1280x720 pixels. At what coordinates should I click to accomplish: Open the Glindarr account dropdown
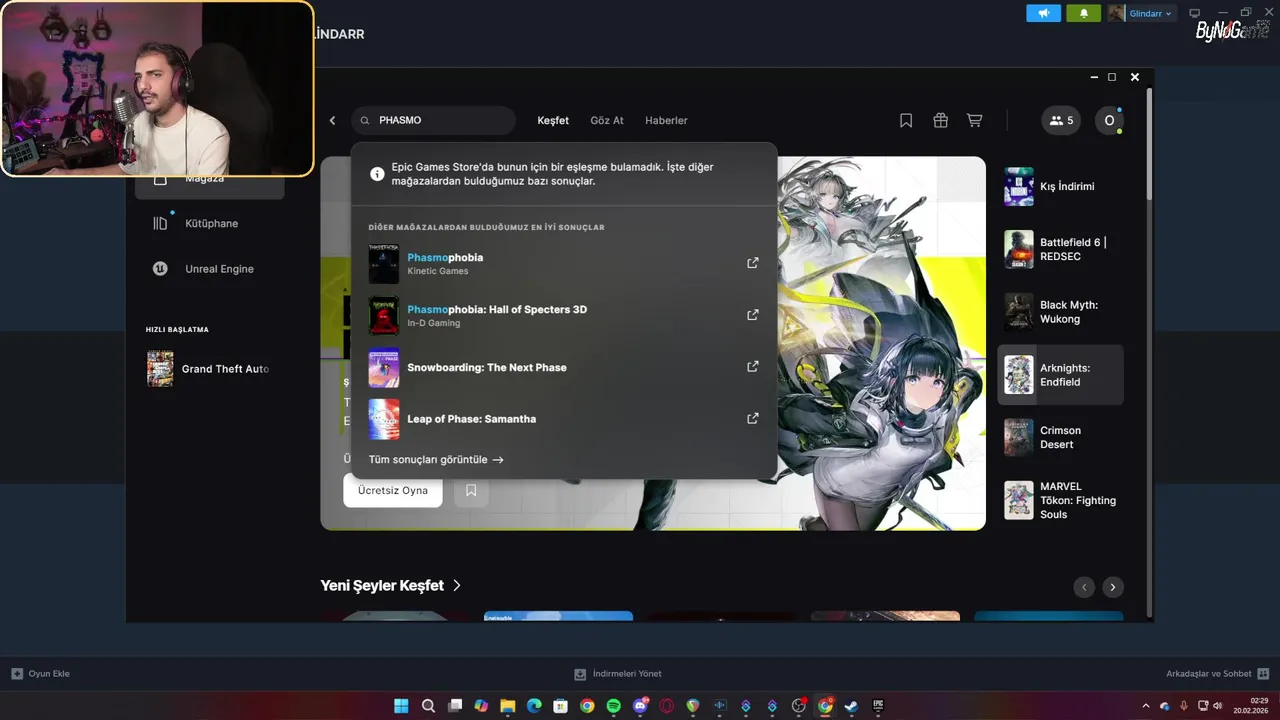(1142, 13)
